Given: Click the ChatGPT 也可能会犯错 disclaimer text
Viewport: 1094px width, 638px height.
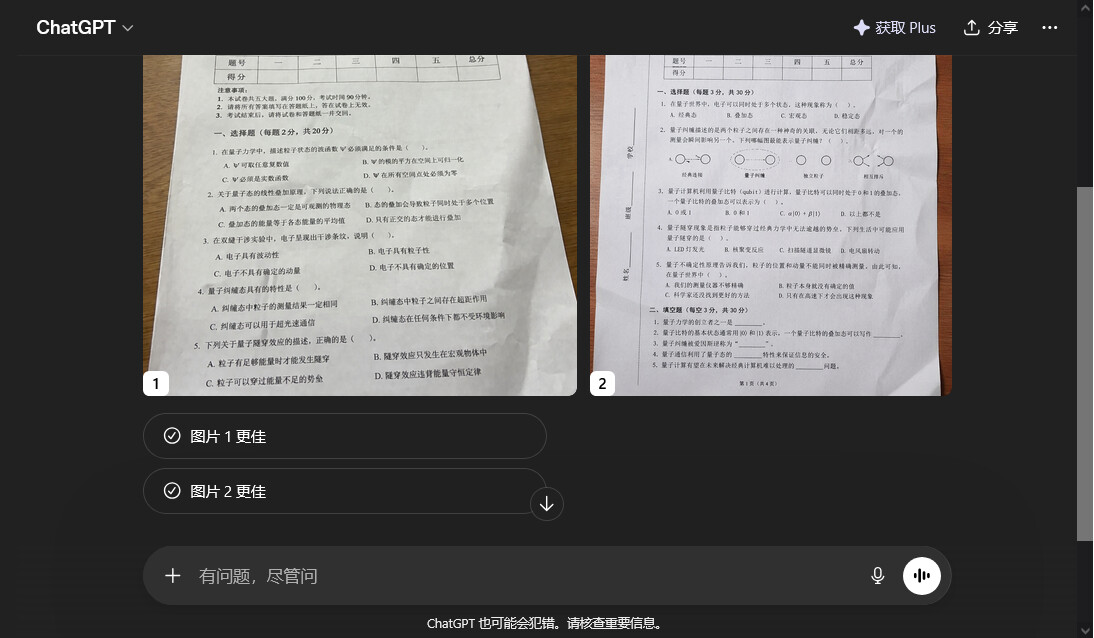Looking at the screenshot, I should (x=544, y=623).
